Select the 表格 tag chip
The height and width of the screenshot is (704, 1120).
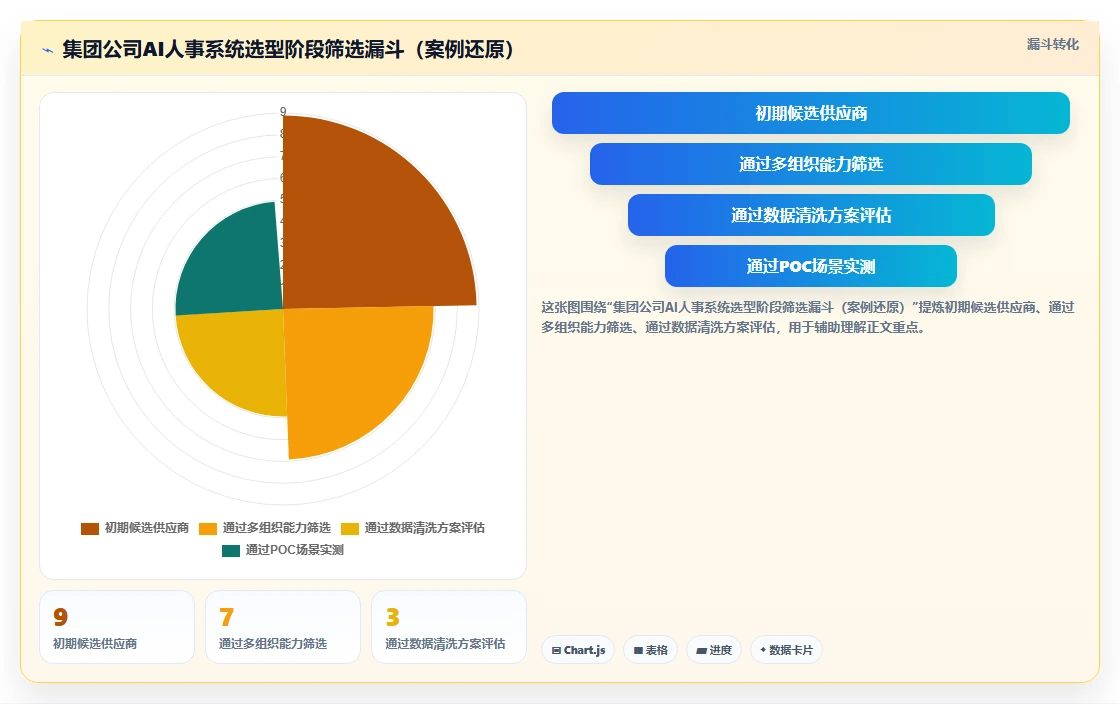tap(650, 650)
